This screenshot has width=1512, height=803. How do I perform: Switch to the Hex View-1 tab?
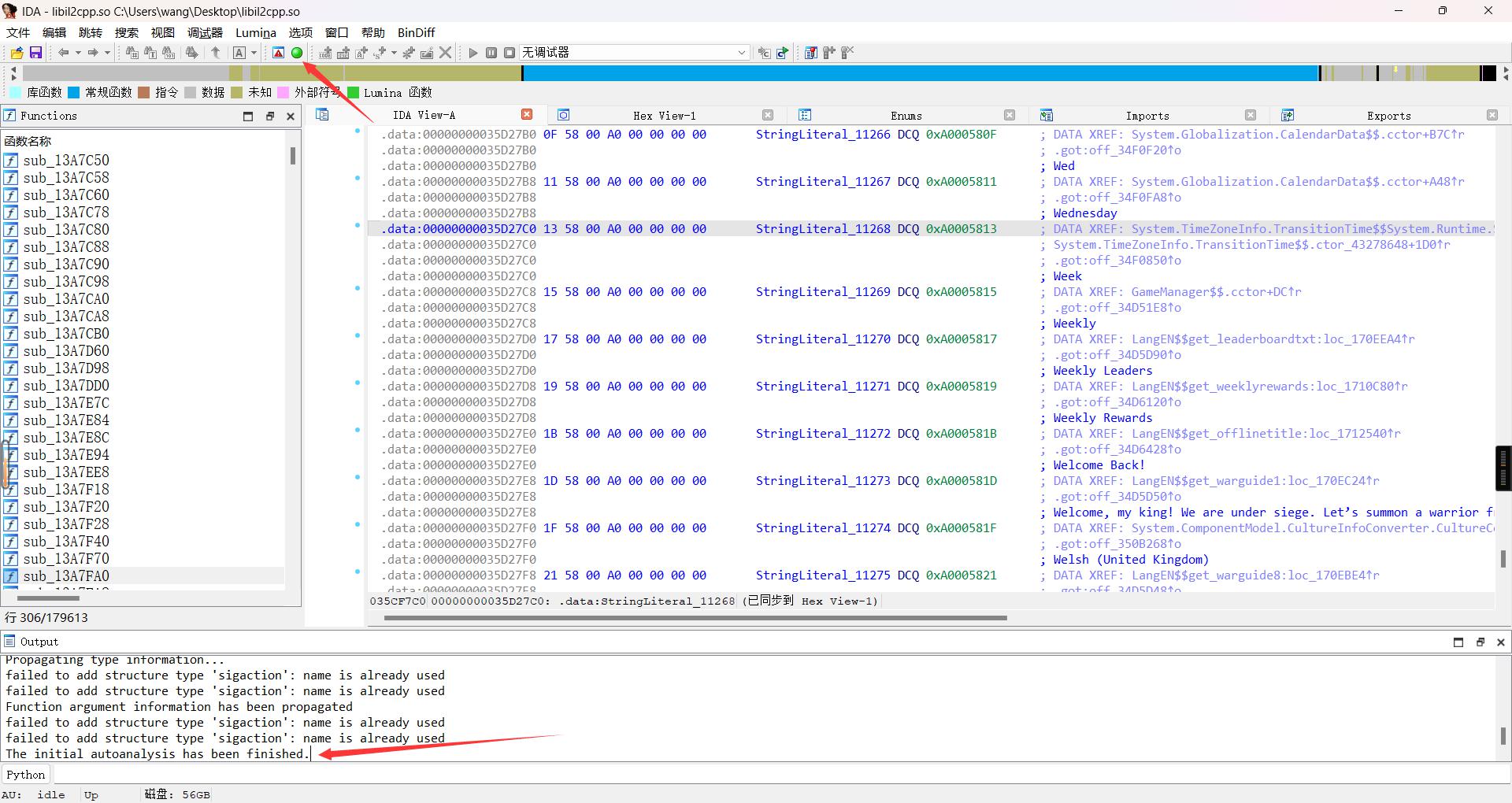tap(664, 115)
